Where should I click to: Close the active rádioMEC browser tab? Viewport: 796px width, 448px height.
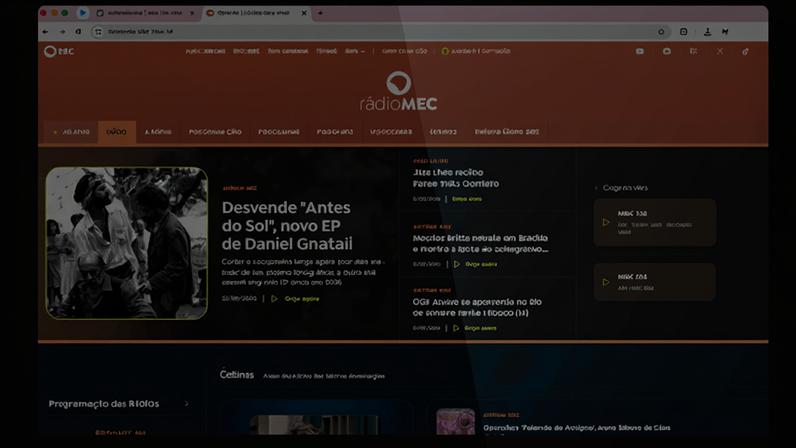pyautogui.click(x=304, y=13)
